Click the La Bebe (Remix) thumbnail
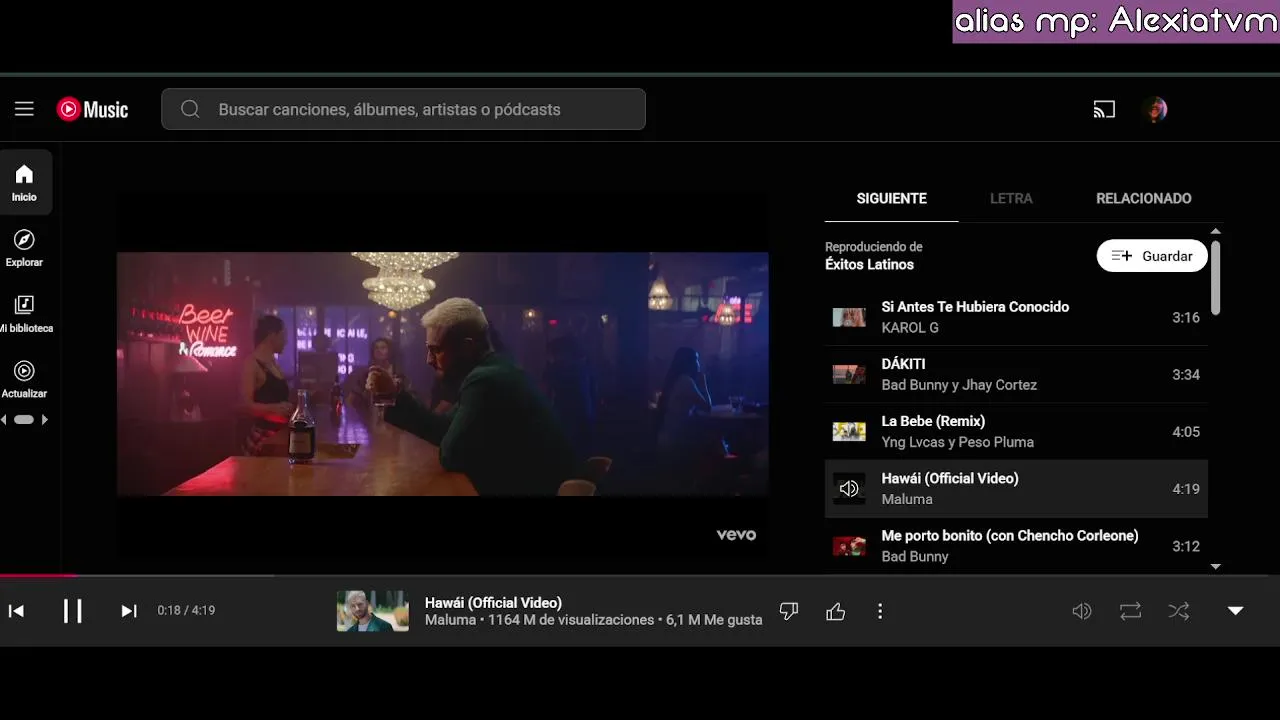Viewport: 1280px width, 720px height. [x=849, y=431]
